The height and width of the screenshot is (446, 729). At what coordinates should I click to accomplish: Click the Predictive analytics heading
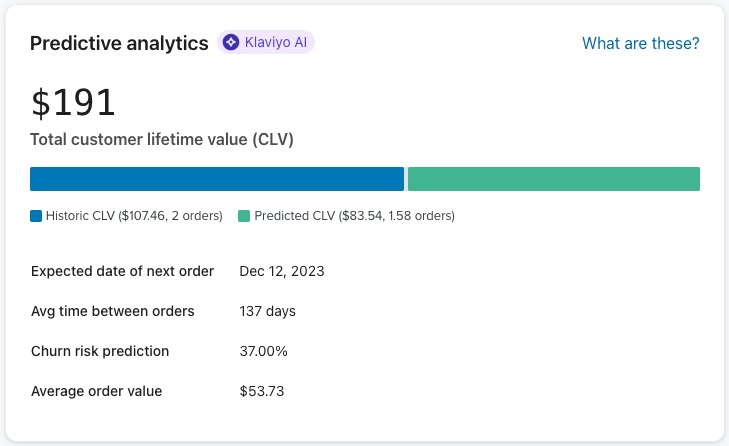coord(119,43)
